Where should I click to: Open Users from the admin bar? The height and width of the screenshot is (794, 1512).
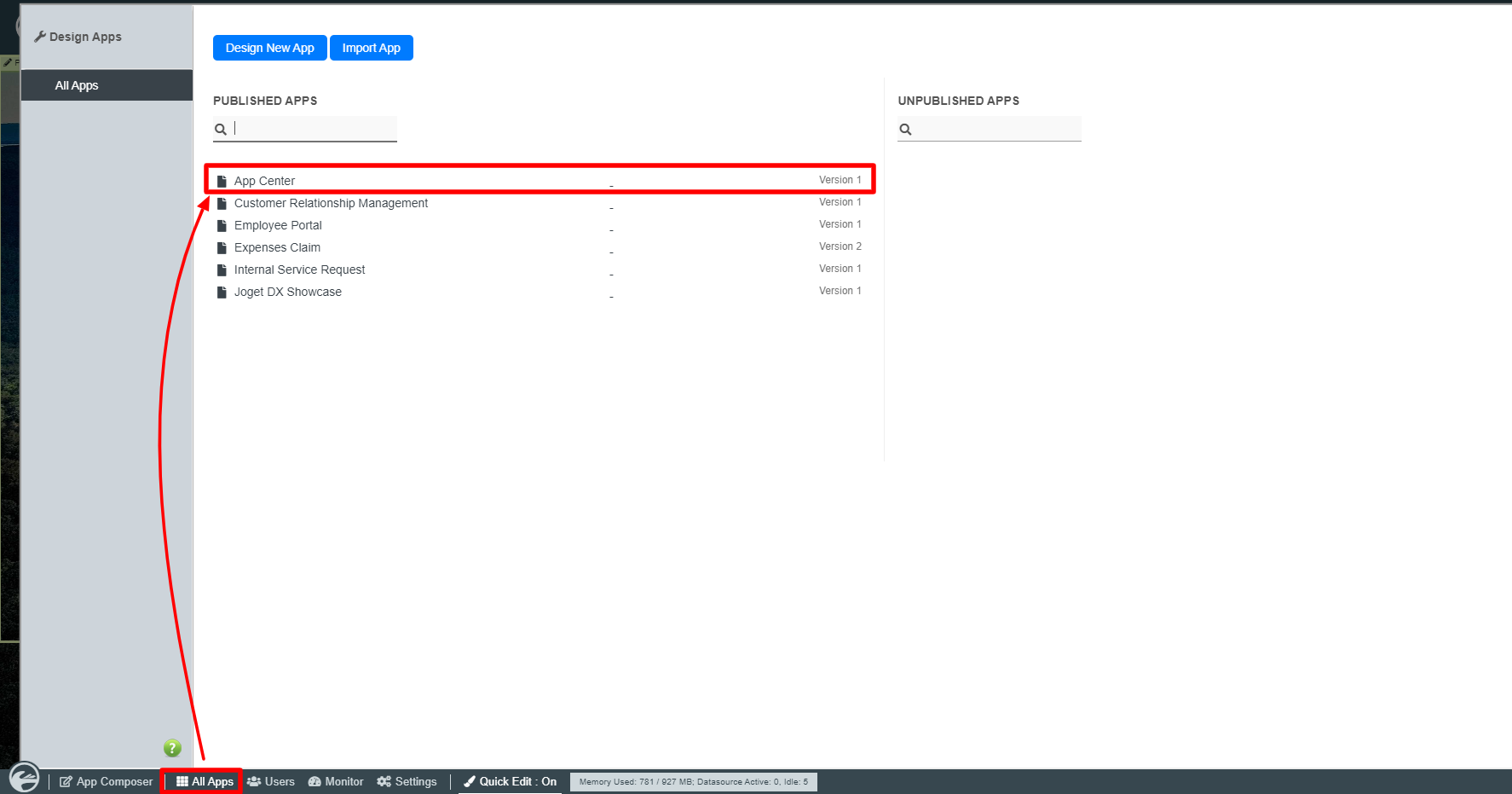pos(271,781)
